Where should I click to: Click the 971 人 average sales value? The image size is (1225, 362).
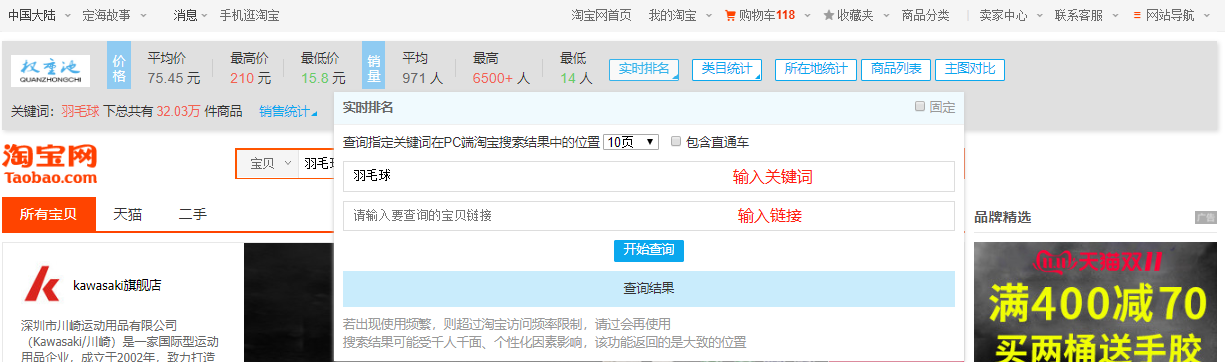pos(422,77)
